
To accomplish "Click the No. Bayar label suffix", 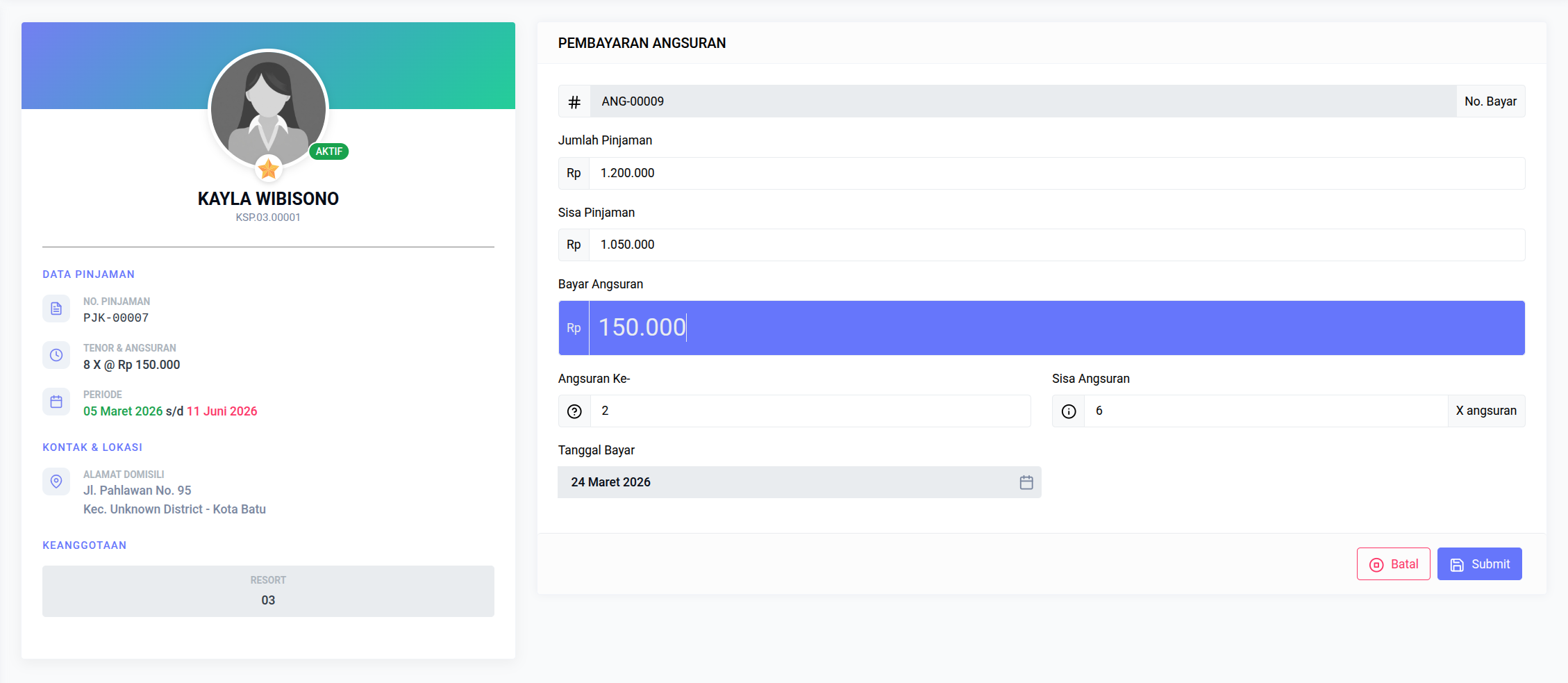I will point(1490,101).
